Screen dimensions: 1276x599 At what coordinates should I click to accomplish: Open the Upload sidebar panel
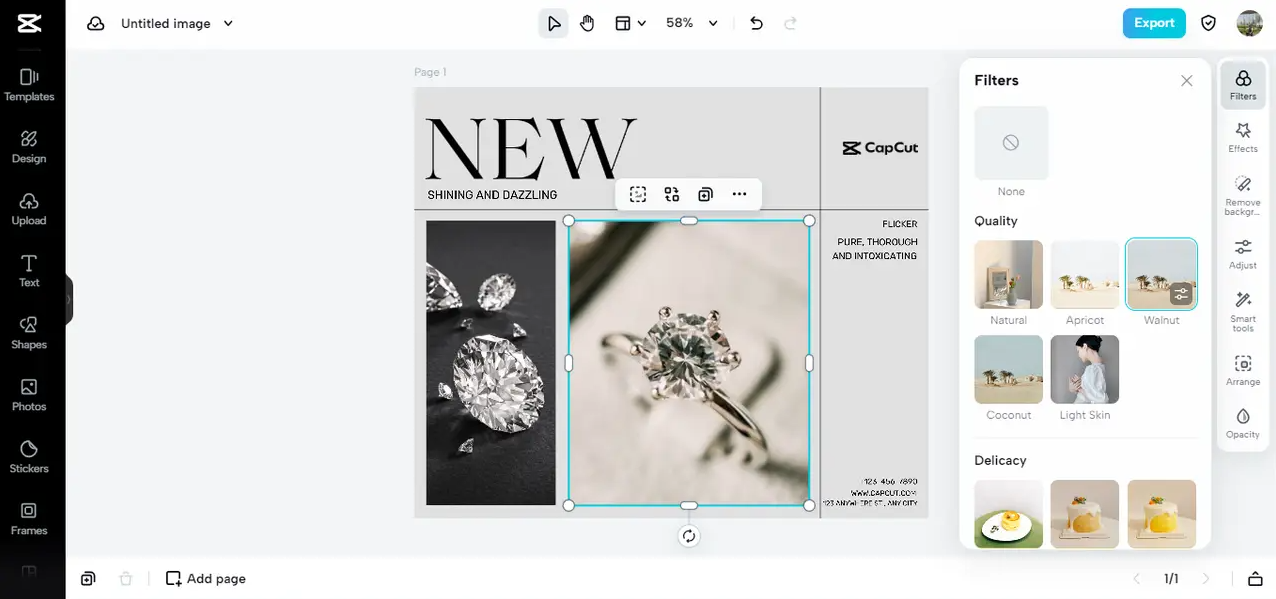click(x=29, y=209)
